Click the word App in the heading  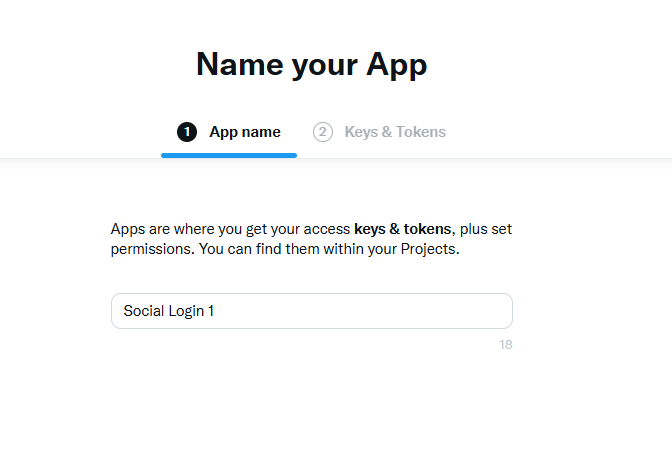[x=397, y=64]
